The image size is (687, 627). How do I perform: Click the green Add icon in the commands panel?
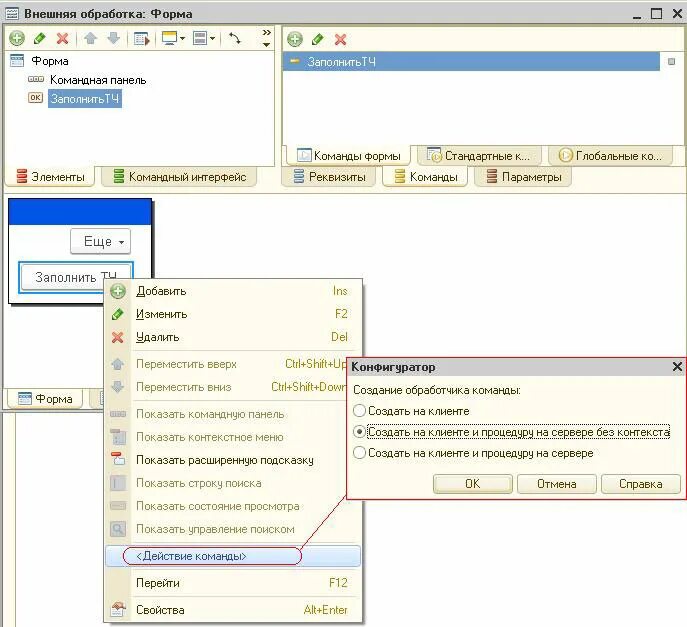pyautogui.click(x=295, y=39)
